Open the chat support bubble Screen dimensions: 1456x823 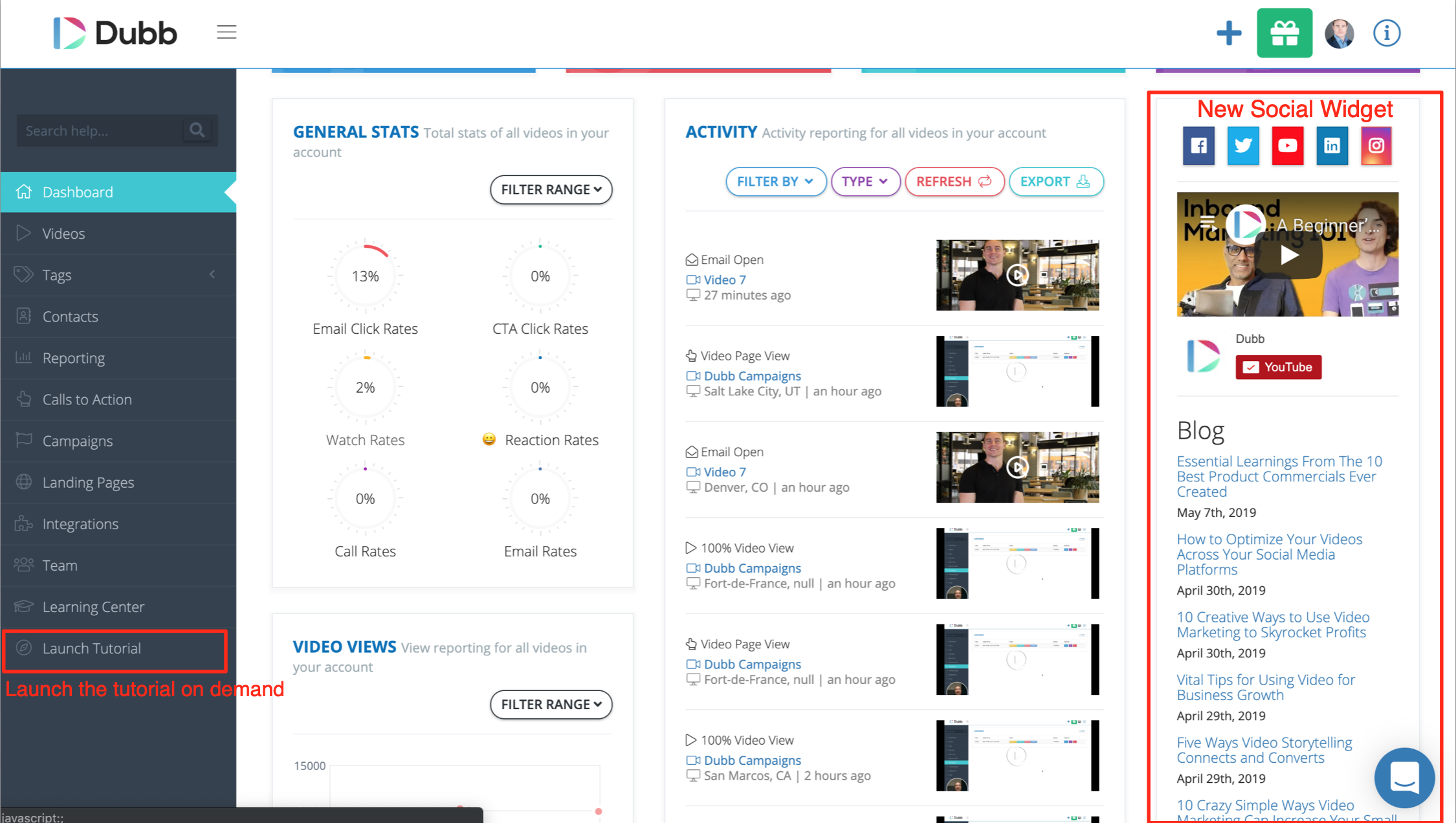pos(1404,777)
